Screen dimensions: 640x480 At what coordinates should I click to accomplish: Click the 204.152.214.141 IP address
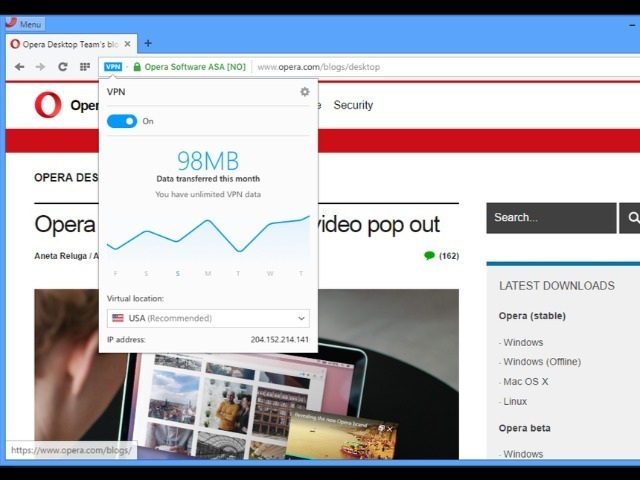click(x=280, y=340)
